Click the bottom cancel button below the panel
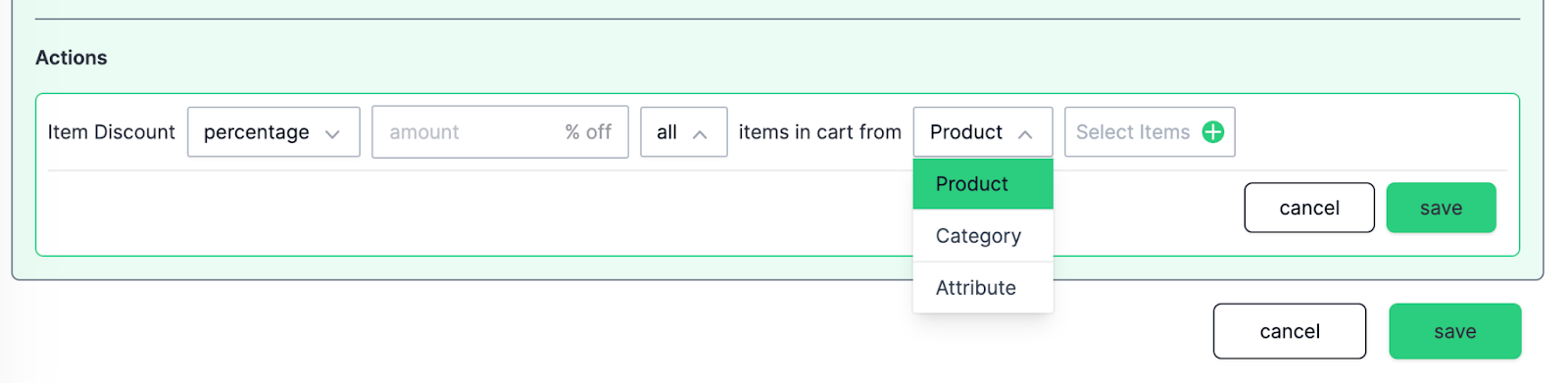This screenshot has width=1568, height=383. [1290, 331]
